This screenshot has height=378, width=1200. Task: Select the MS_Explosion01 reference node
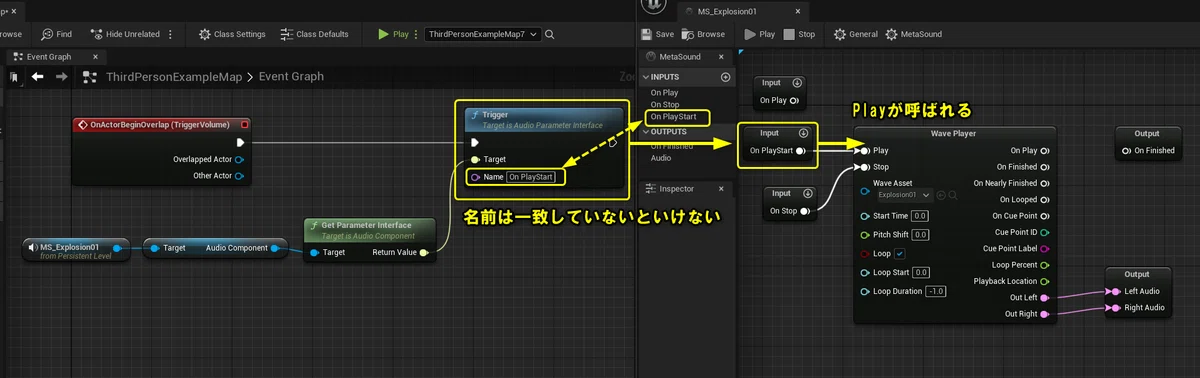click(75, 250)
